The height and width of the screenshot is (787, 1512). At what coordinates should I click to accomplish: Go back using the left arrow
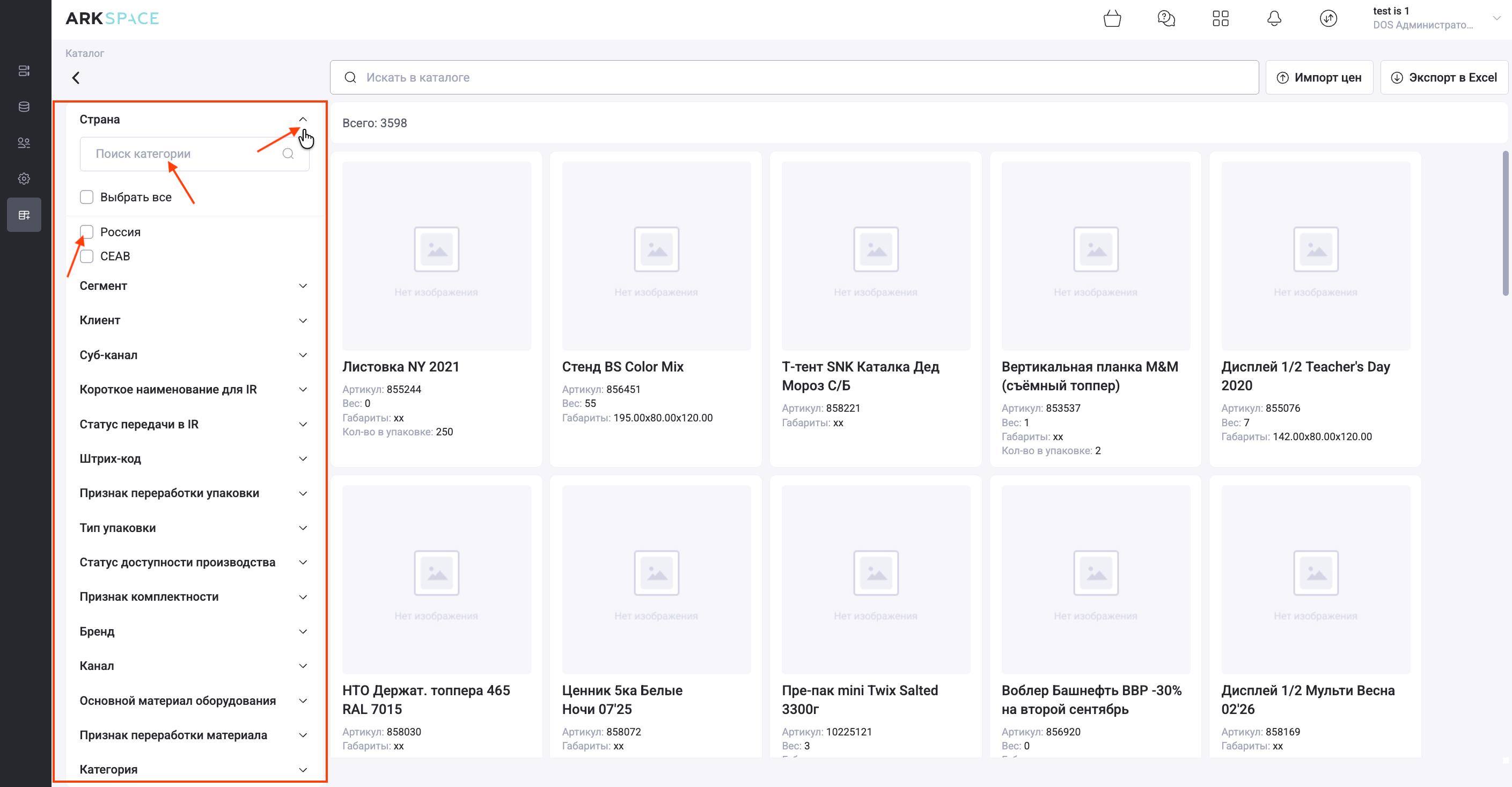click(76, 77)
